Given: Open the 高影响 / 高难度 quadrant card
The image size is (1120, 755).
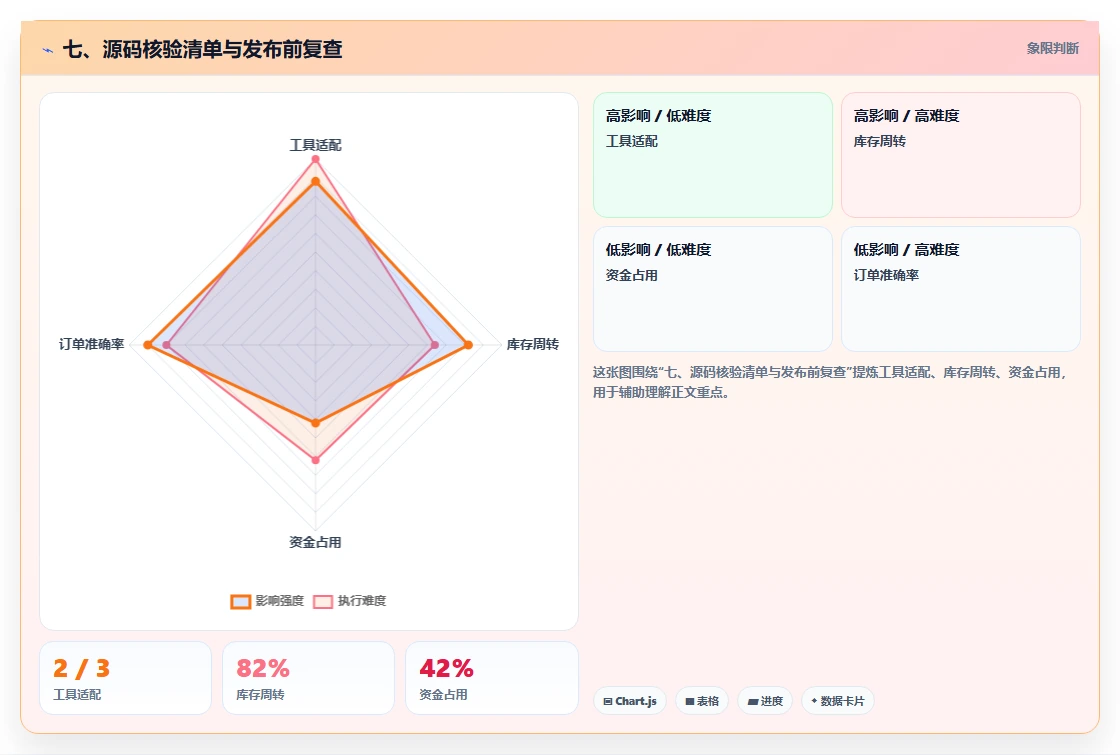Looking at the screenshot, I should 961,155.
